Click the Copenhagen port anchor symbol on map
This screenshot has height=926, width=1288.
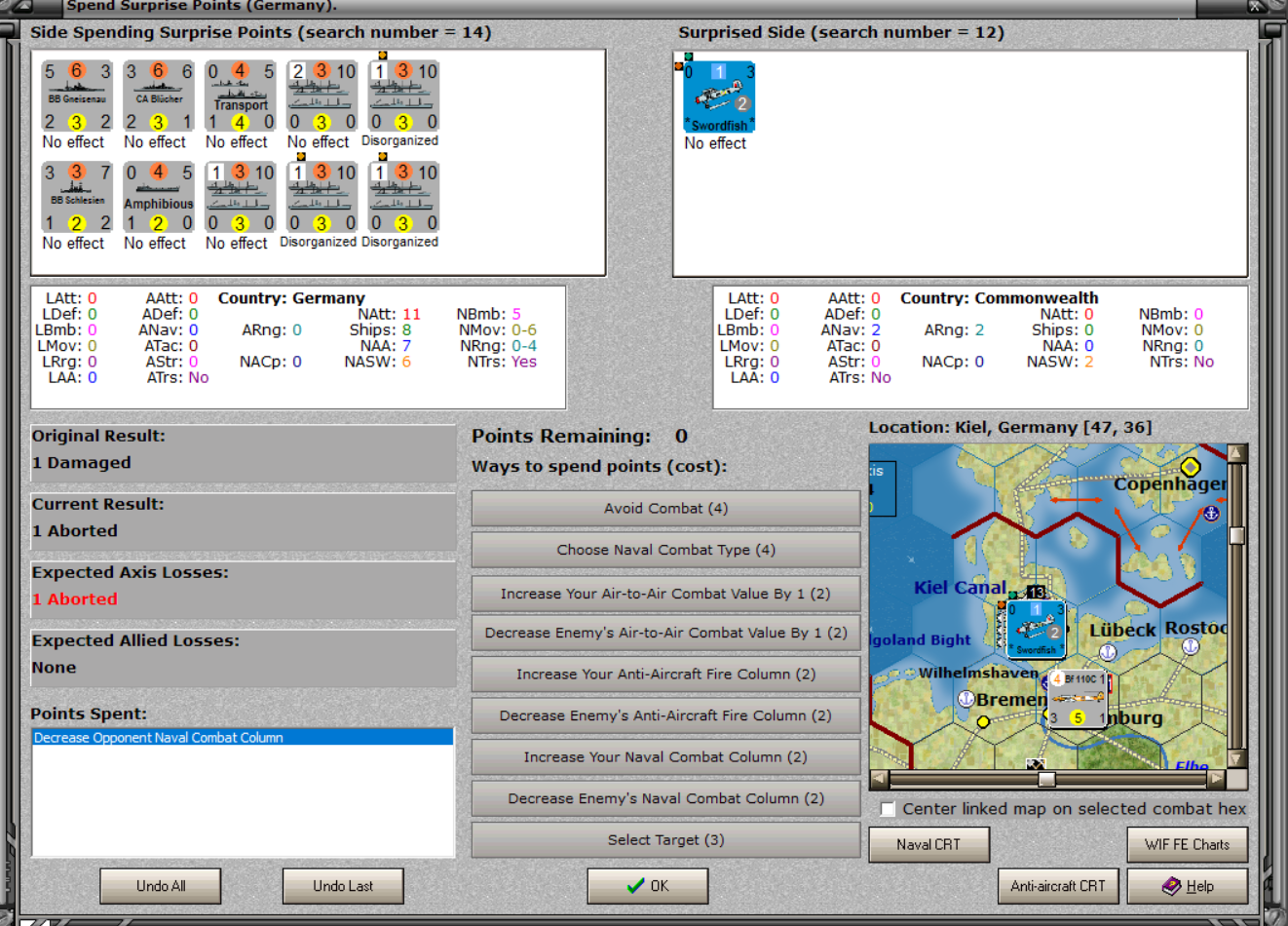[1211, 513]
